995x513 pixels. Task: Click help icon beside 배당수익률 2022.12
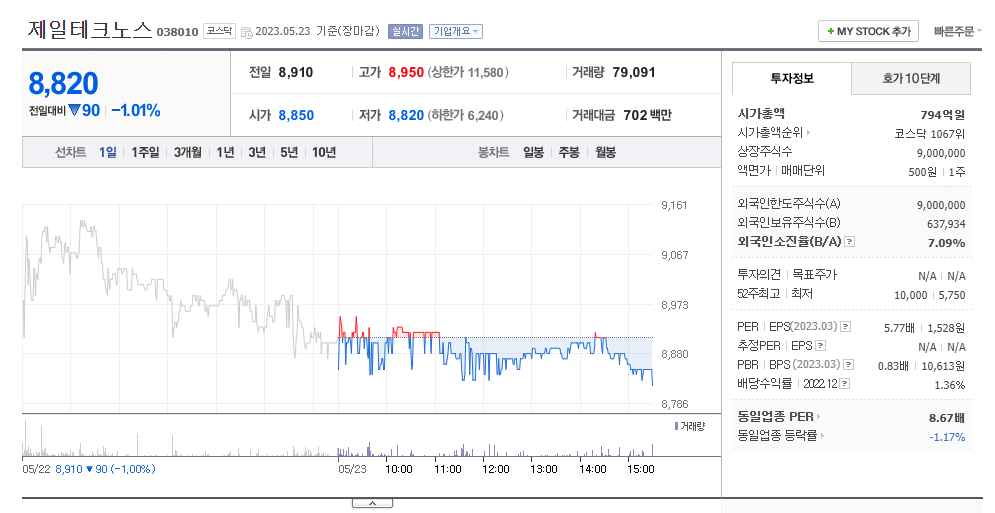click(845, 383)
